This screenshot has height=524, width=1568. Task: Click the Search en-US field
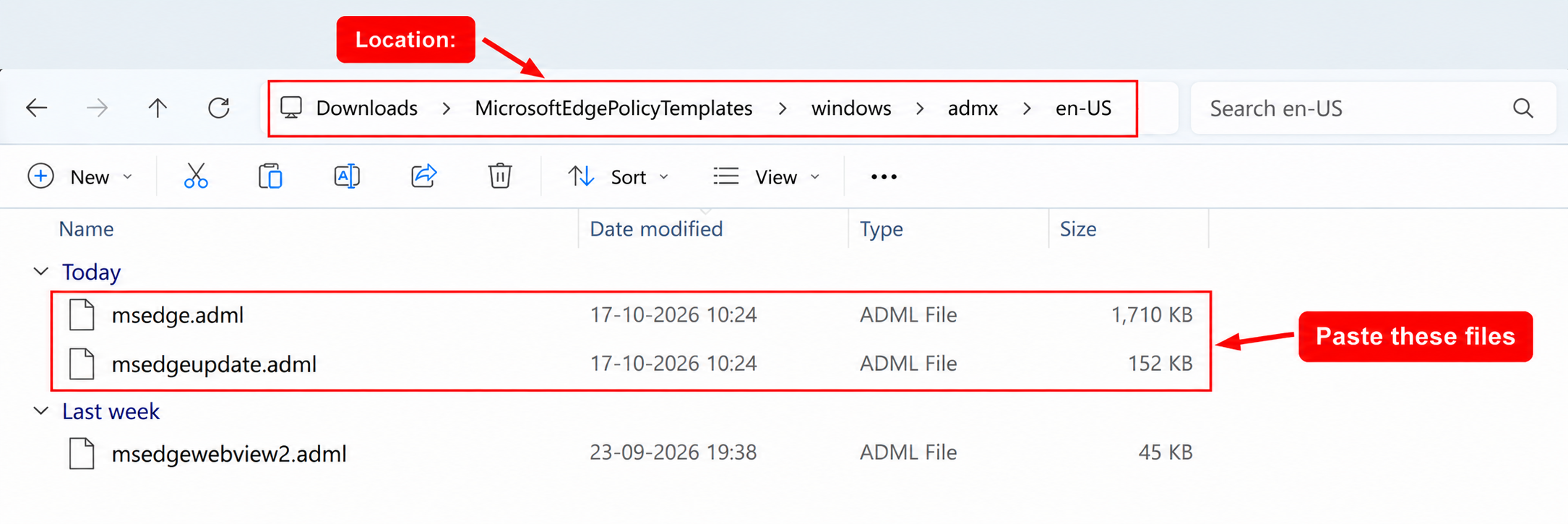point(1373,108)
